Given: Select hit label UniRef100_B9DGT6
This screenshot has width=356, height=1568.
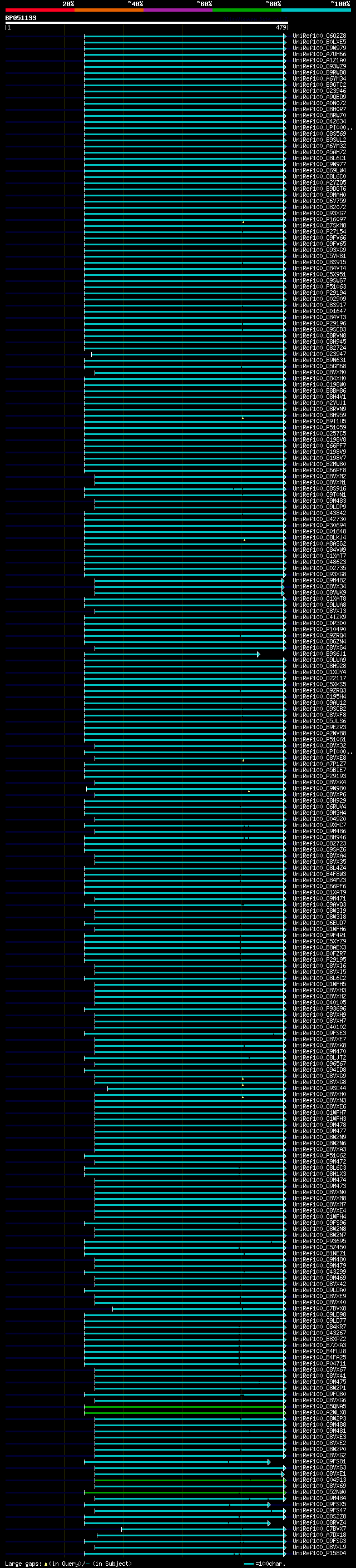Looking at the screenshot, I should coord(319,189).
